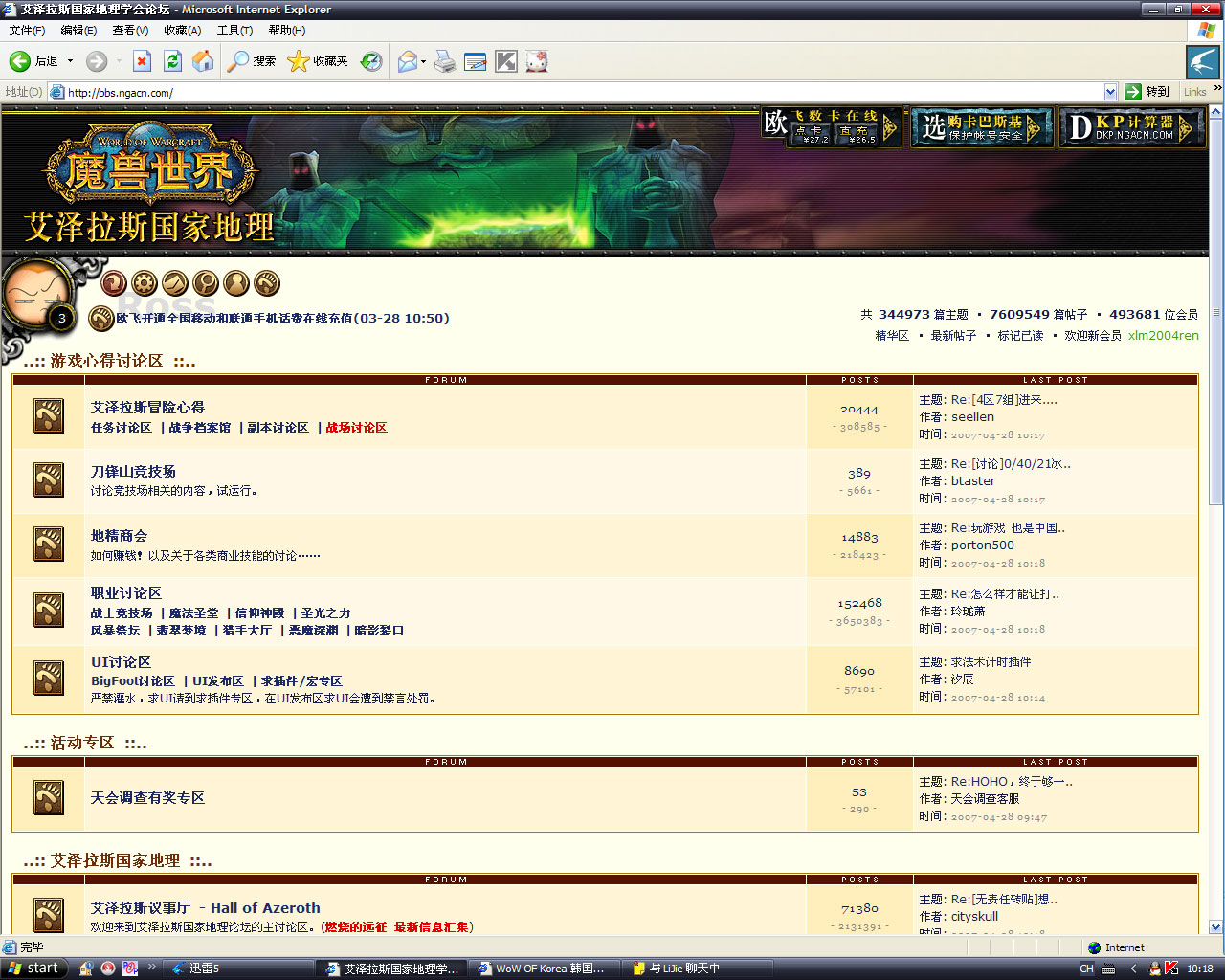Click the CH language indicator in tray
This screenshot has height=980, width=1225.
click(1086, 969)
